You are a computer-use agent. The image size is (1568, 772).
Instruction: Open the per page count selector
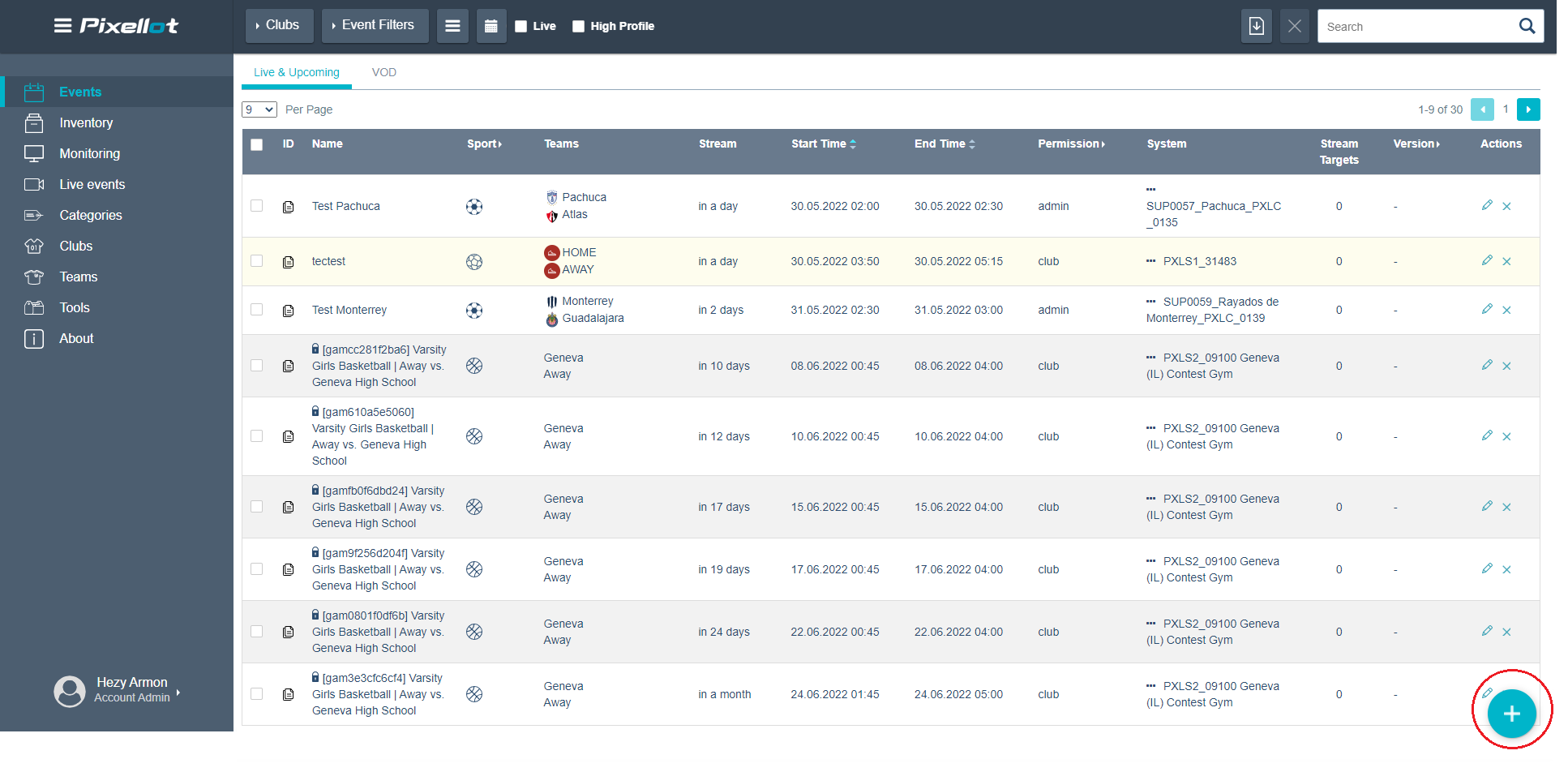click(x=259, y=109)
